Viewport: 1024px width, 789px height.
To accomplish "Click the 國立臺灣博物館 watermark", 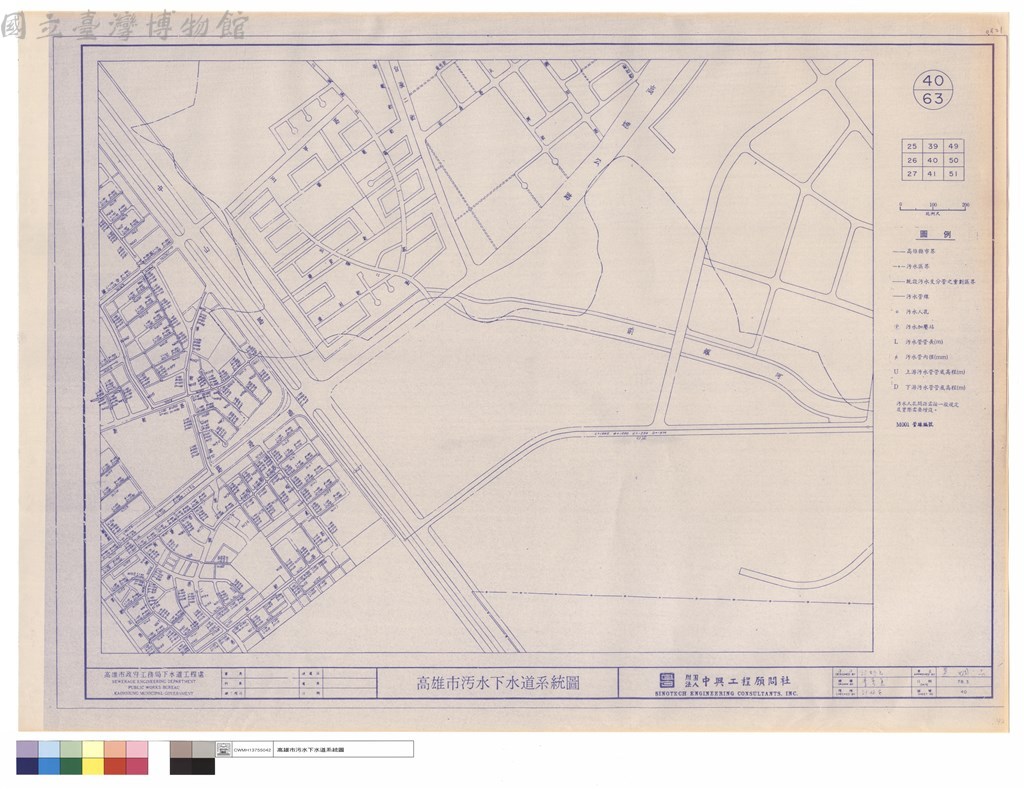I will 124,26.
